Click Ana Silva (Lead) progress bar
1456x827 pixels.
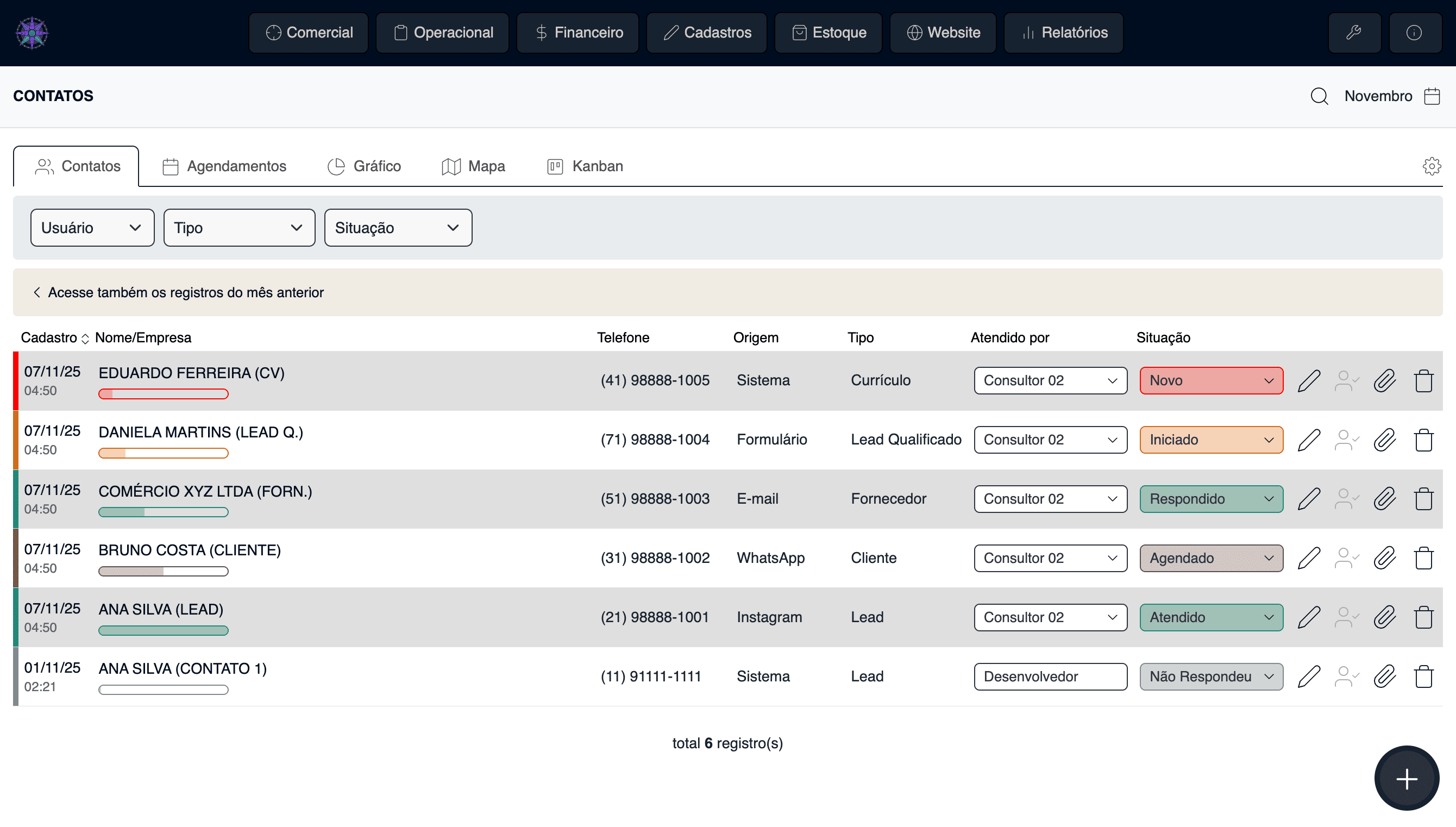click(164, 630)
